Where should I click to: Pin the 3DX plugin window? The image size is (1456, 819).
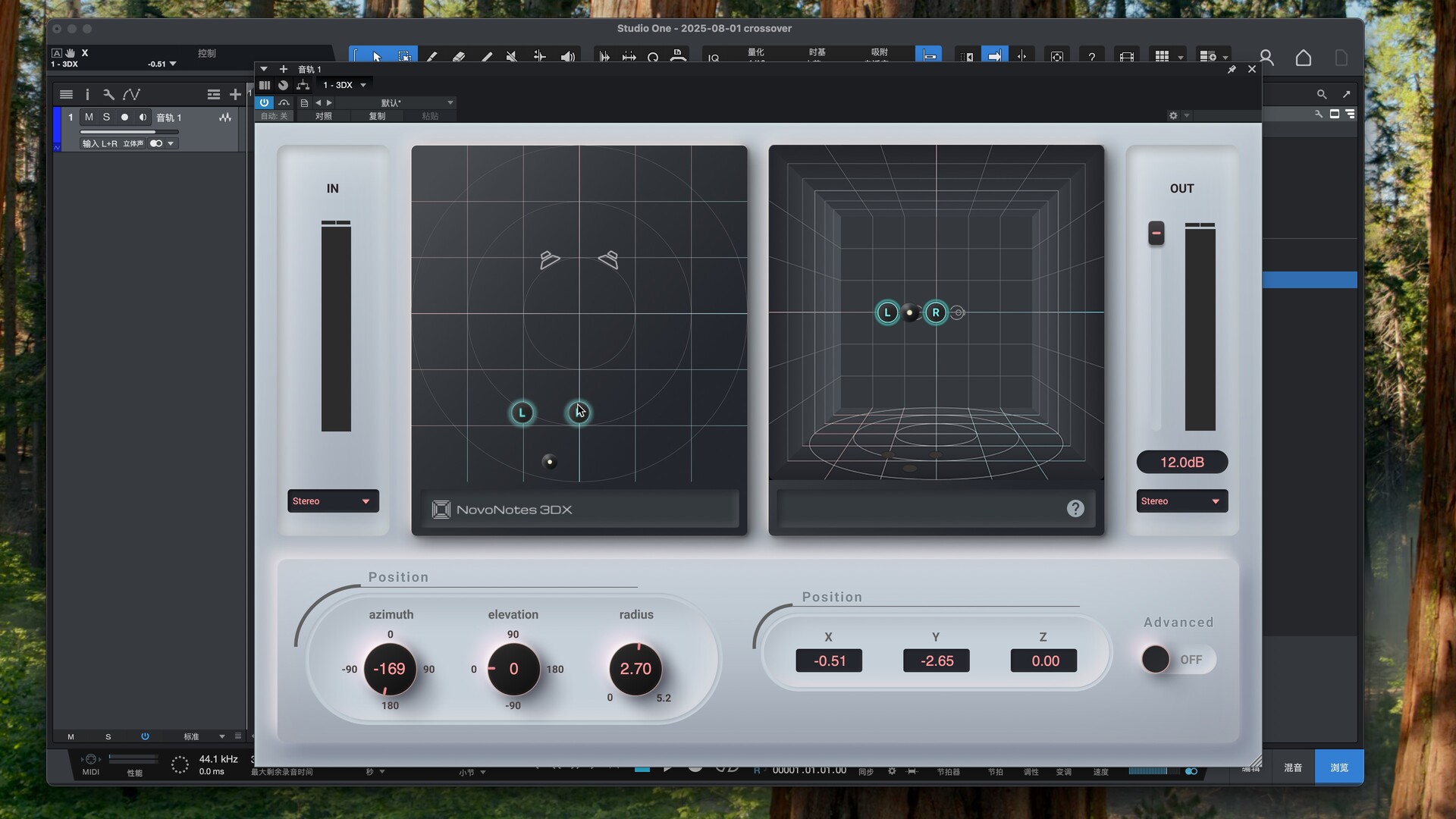[1232, 69]
